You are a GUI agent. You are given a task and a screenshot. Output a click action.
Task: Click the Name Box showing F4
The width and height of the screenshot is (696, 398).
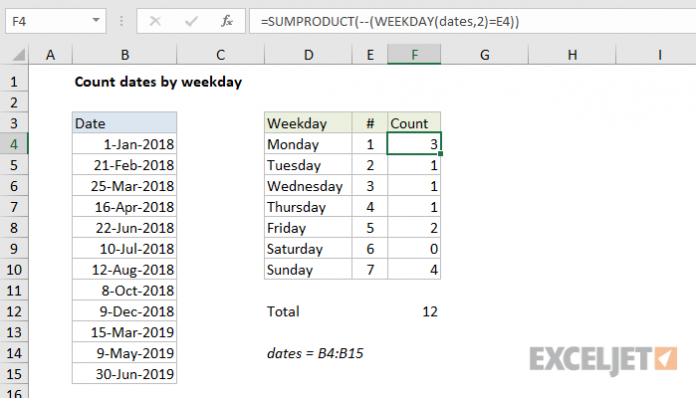(55, 21)
